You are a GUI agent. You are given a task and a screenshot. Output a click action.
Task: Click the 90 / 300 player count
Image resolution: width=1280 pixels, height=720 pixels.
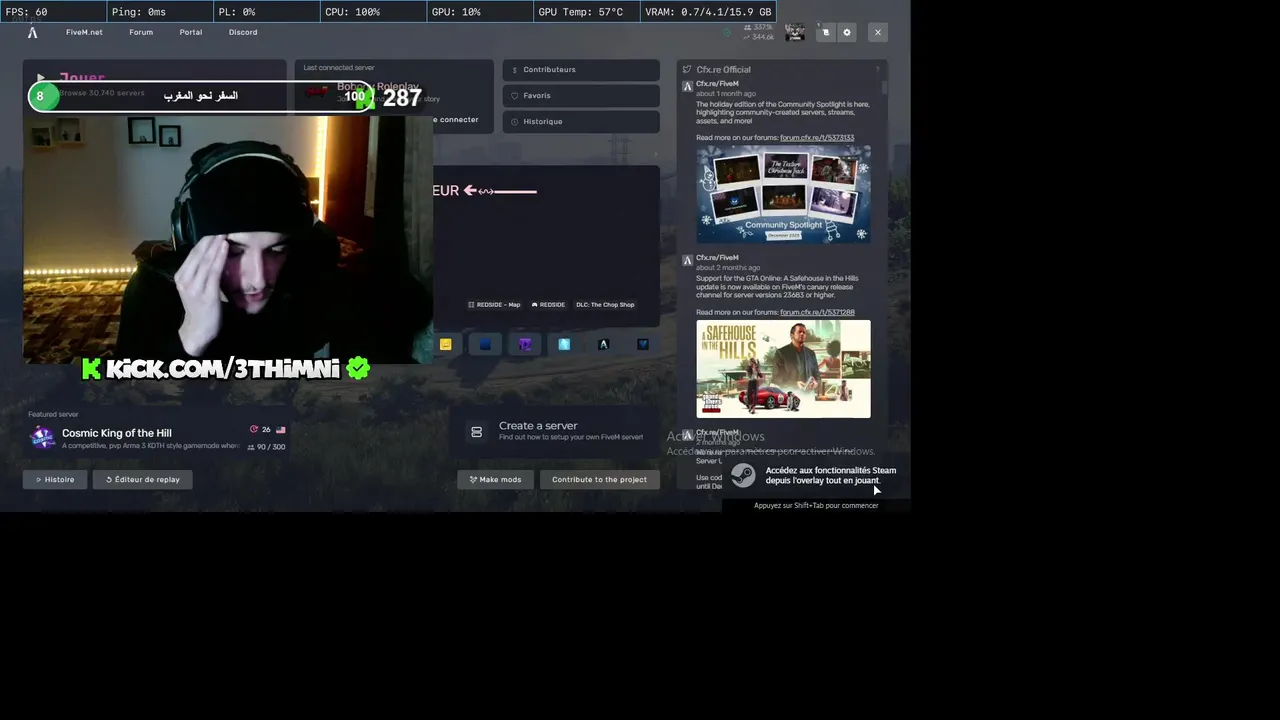tap(267, 447)
